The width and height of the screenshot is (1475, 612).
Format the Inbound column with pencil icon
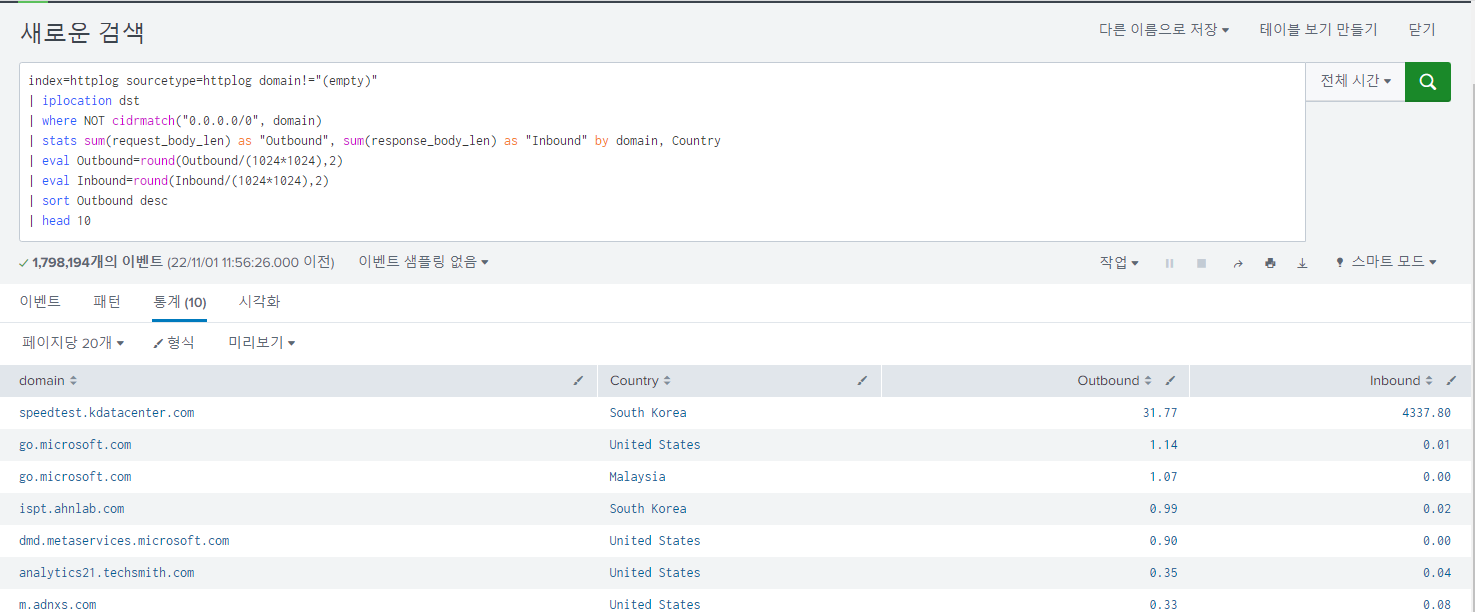pyautogui.click(x=1451, y=381)
